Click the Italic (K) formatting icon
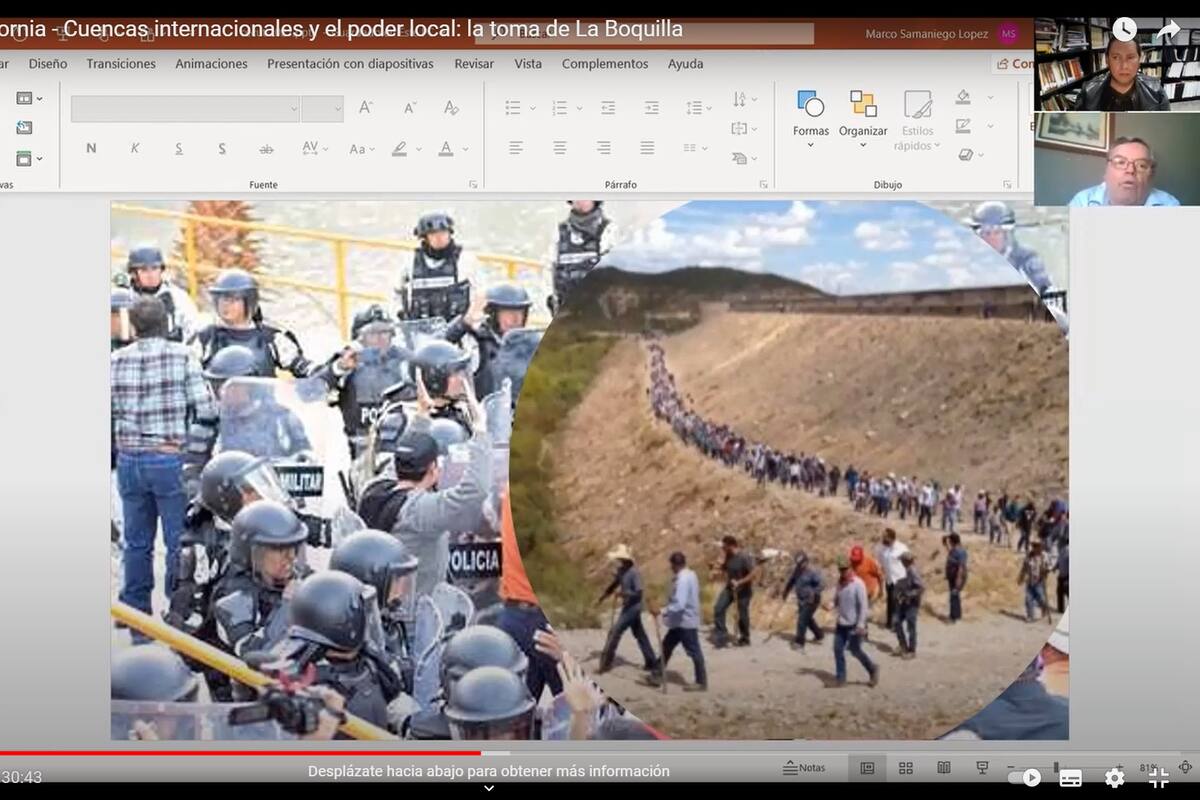Viewport: 1200px width, 800px height. click(135, 148)
